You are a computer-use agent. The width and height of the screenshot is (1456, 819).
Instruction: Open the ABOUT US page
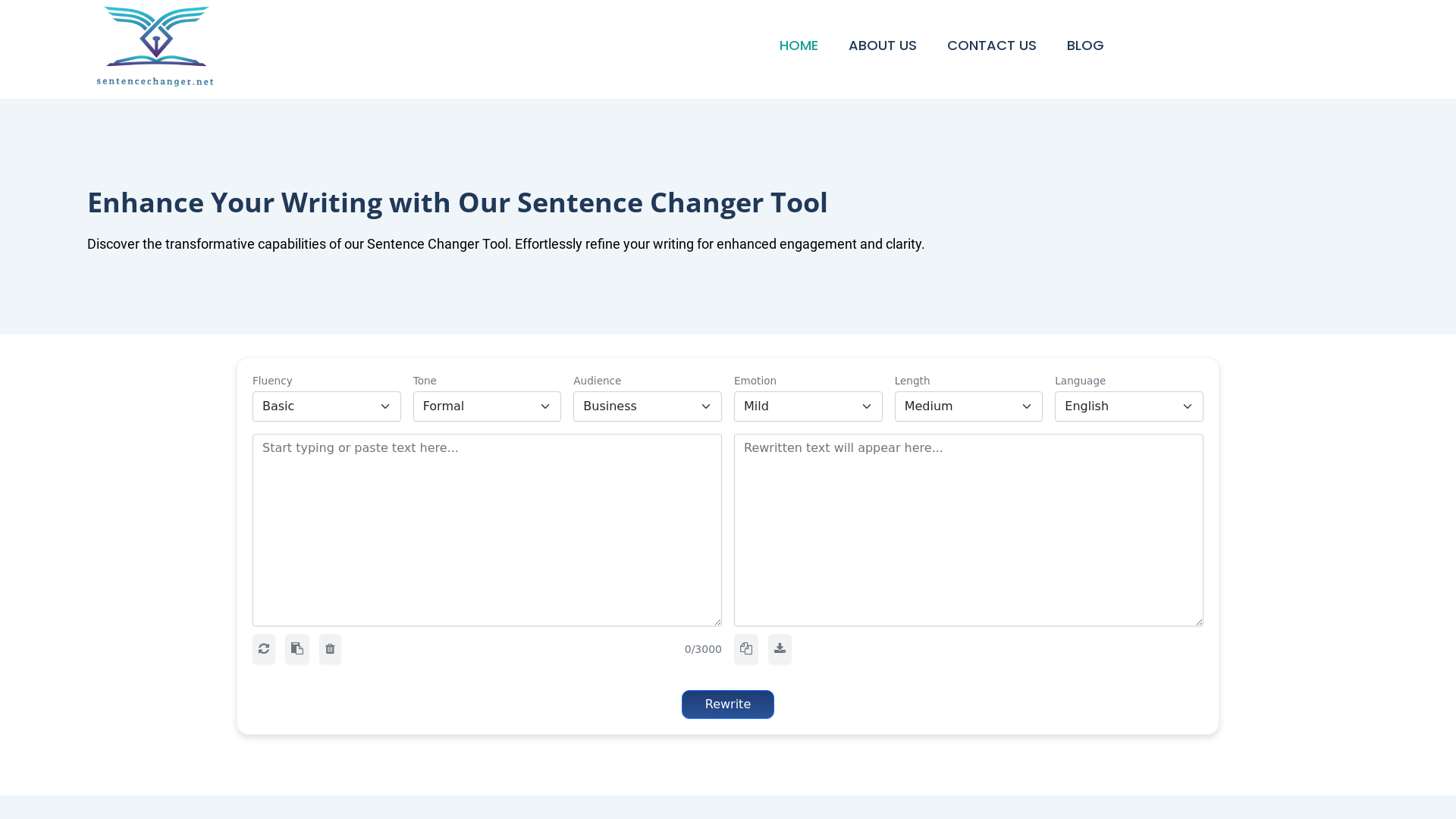click(883, 45)
